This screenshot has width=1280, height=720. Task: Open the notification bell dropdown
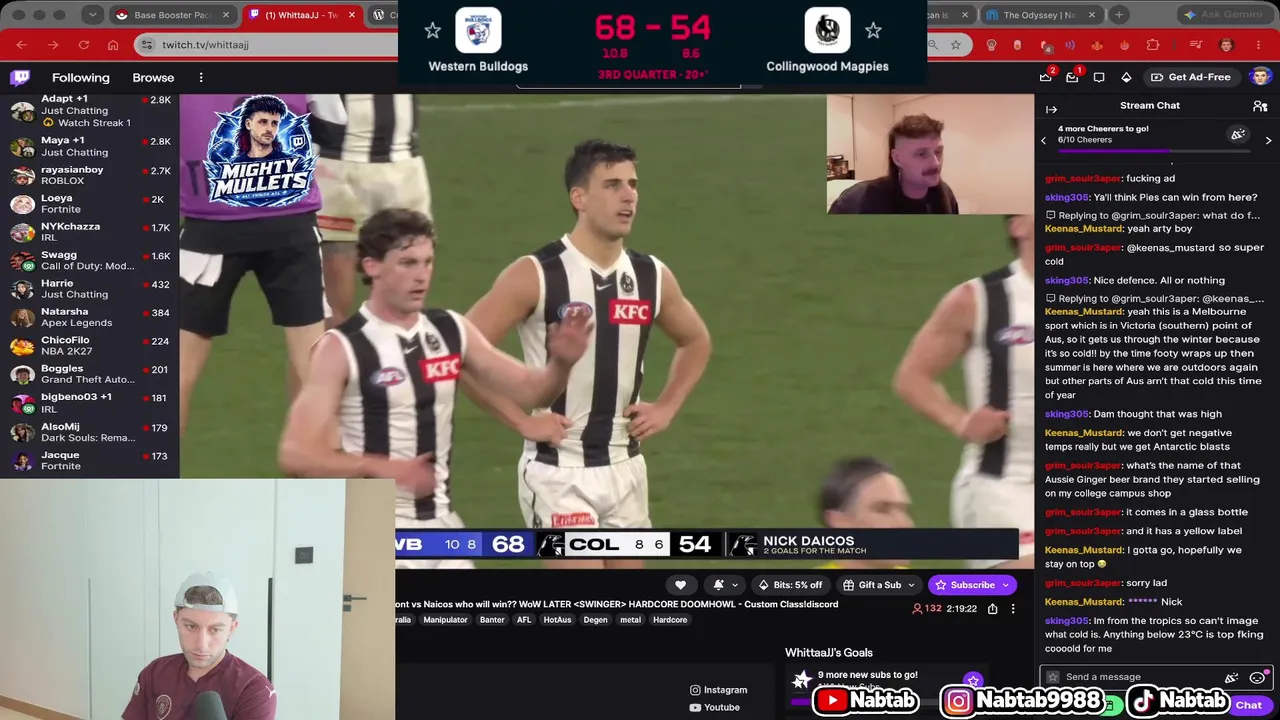point(725,585)
